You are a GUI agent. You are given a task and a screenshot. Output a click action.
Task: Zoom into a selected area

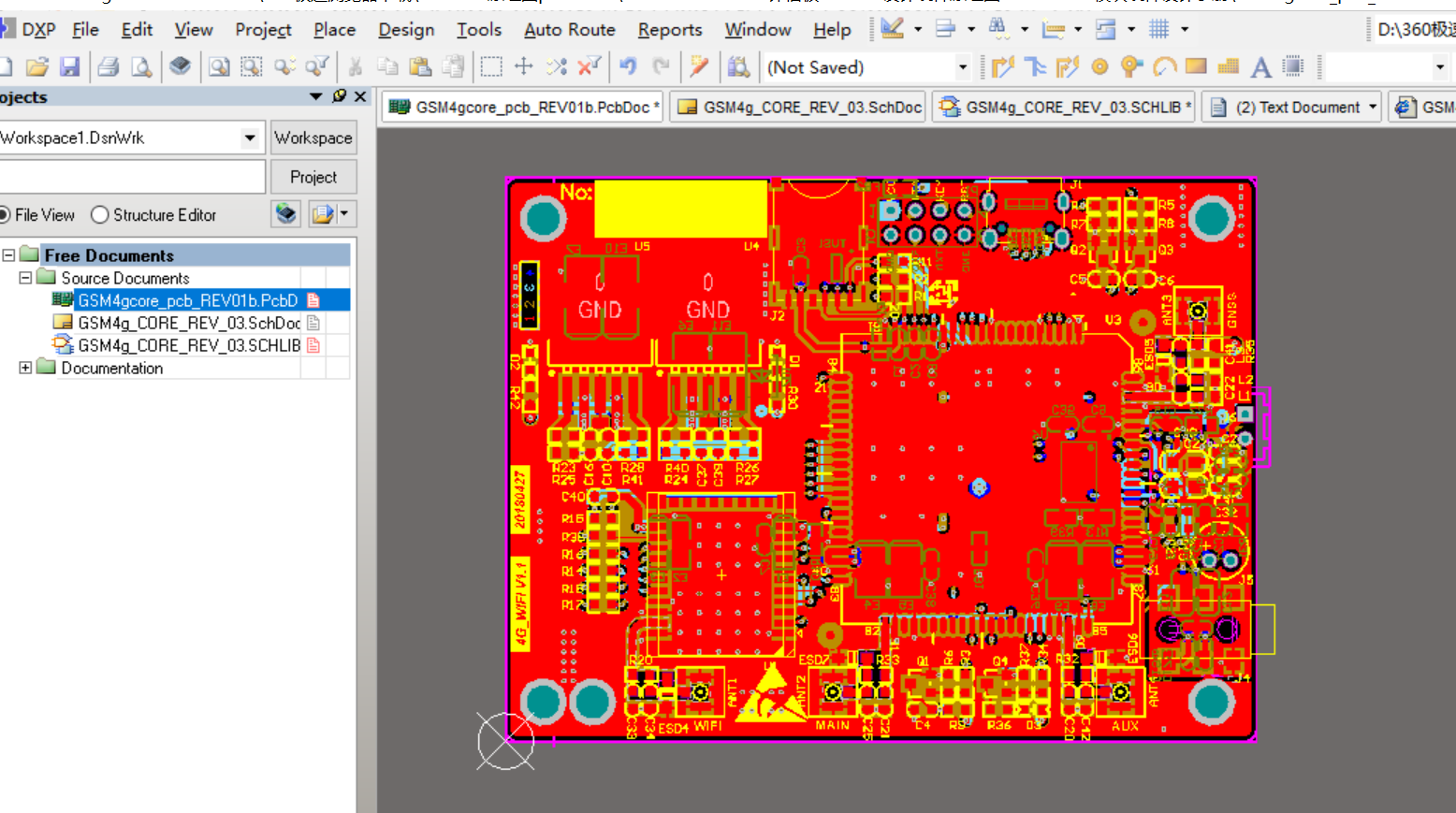pyautogui.click(x=251, y=66)
